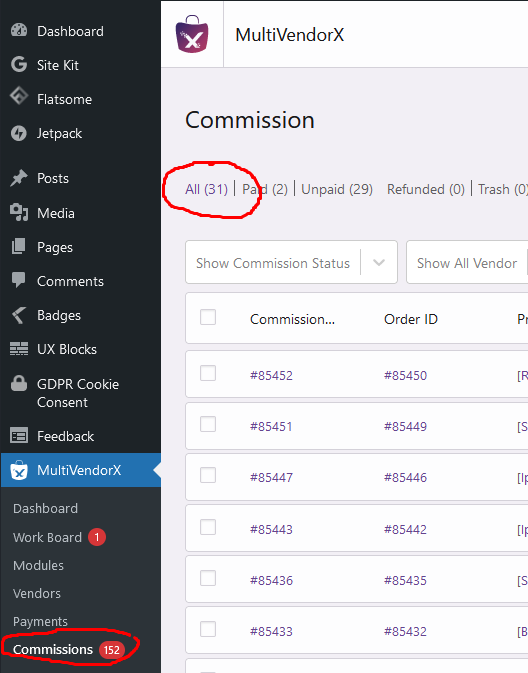The width and height of the screenshot is (528, 673).
Task: Open the Show All Vendor dropdown
Action: tap(467, 262)
